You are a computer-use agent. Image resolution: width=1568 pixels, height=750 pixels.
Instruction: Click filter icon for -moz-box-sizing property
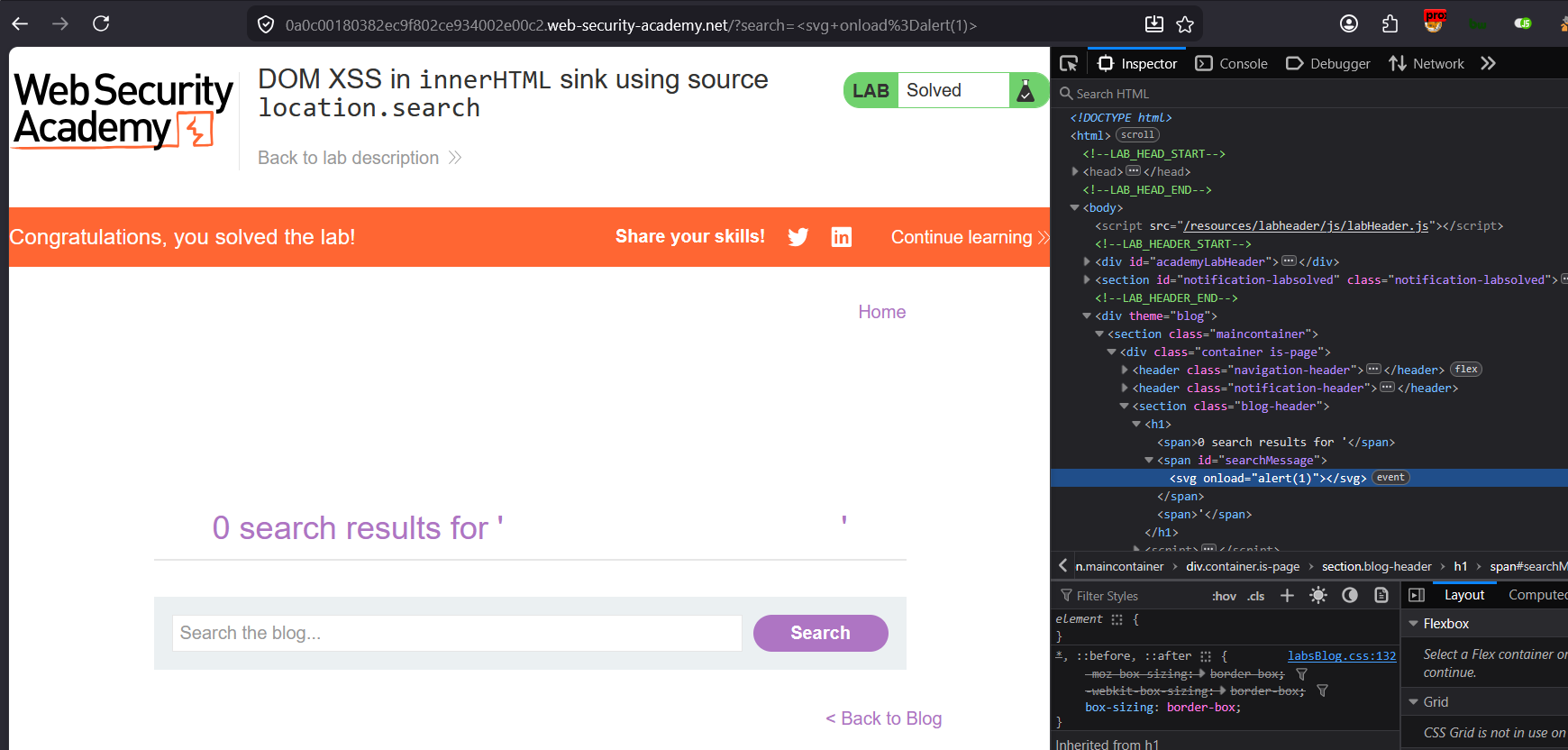point(1301,674)
